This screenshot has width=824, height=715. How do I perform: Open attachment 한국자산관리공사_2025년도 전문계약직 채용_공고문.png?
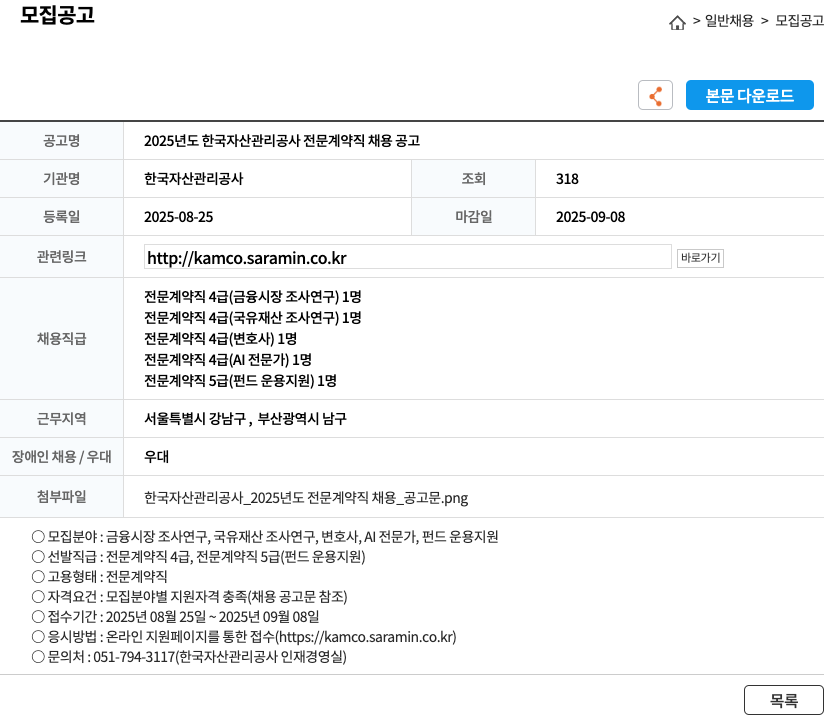(x=306, y=498)
